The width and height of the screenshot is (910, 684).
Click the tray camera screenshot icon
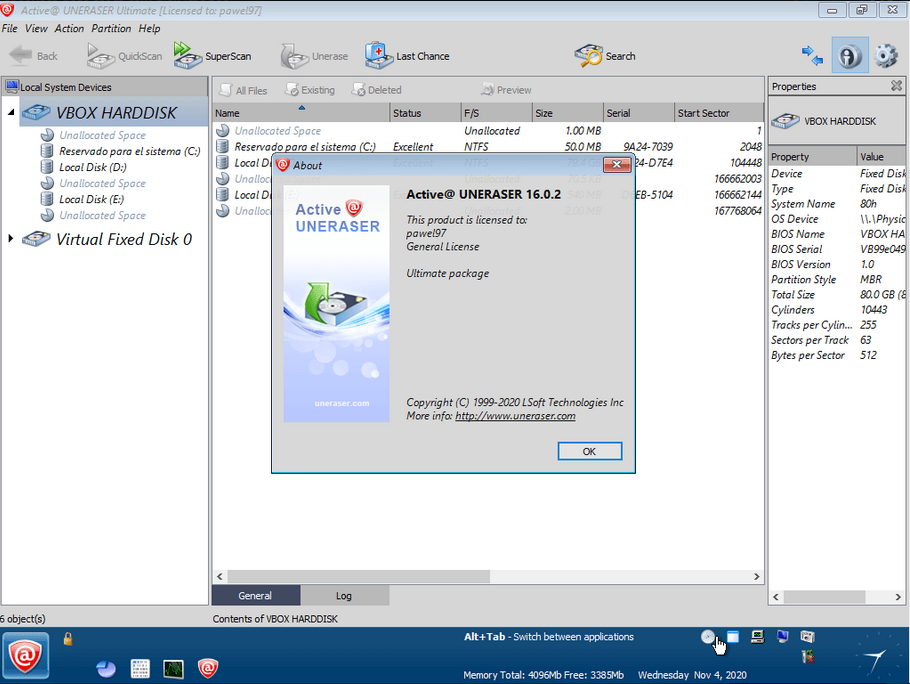click(807, 636)
